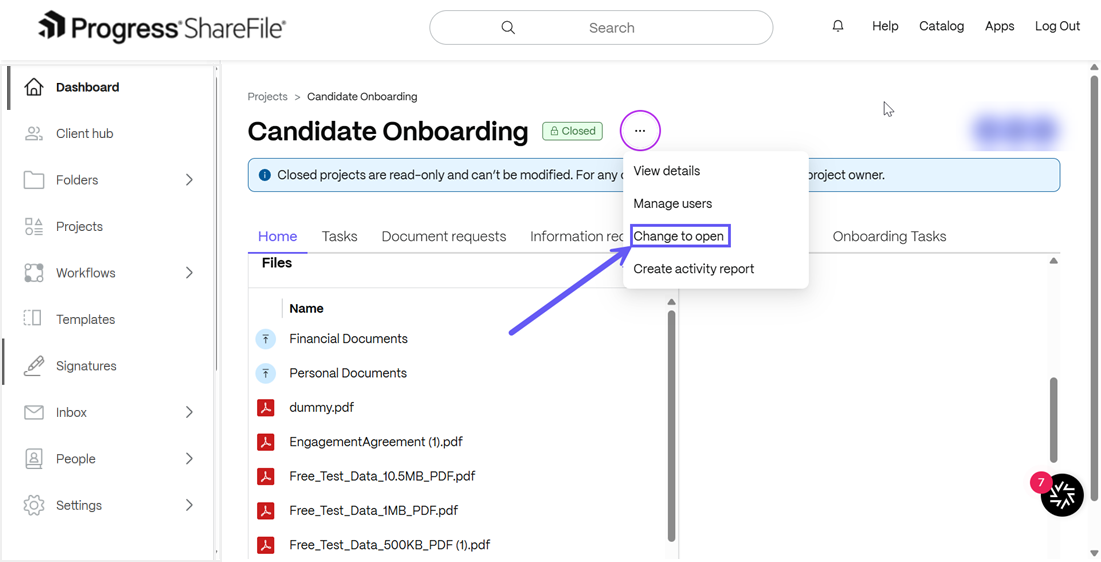Viewport: 1101px width, 562px height.
Task: Expand the Workflows sidebar chevron
Action: point(189,273)
